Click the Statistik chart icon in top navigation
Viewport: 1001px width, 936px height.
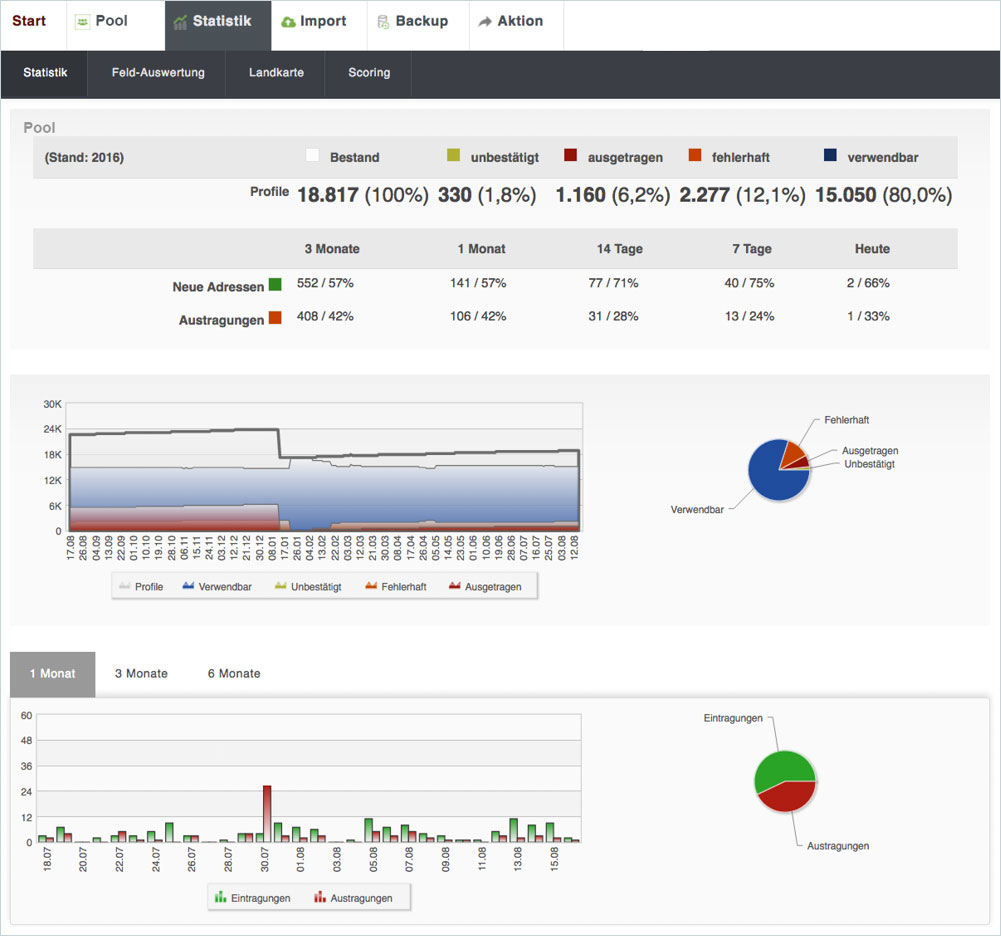click(180, 22)
